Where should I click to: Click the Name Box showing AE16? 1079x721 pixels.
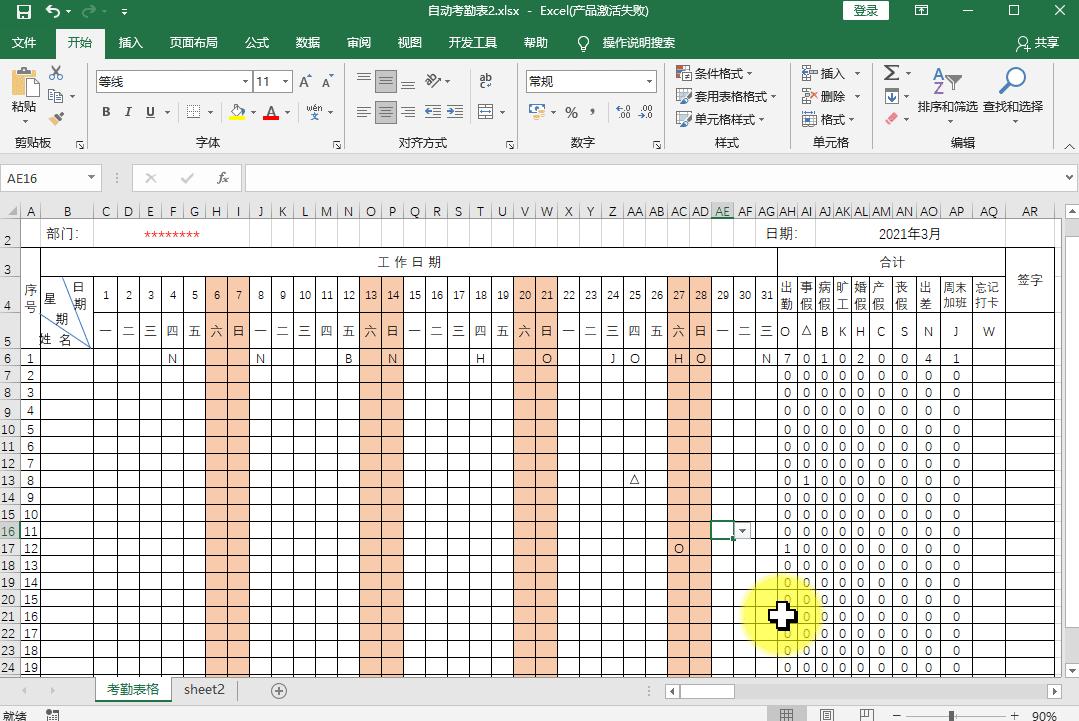coord(45,178)
